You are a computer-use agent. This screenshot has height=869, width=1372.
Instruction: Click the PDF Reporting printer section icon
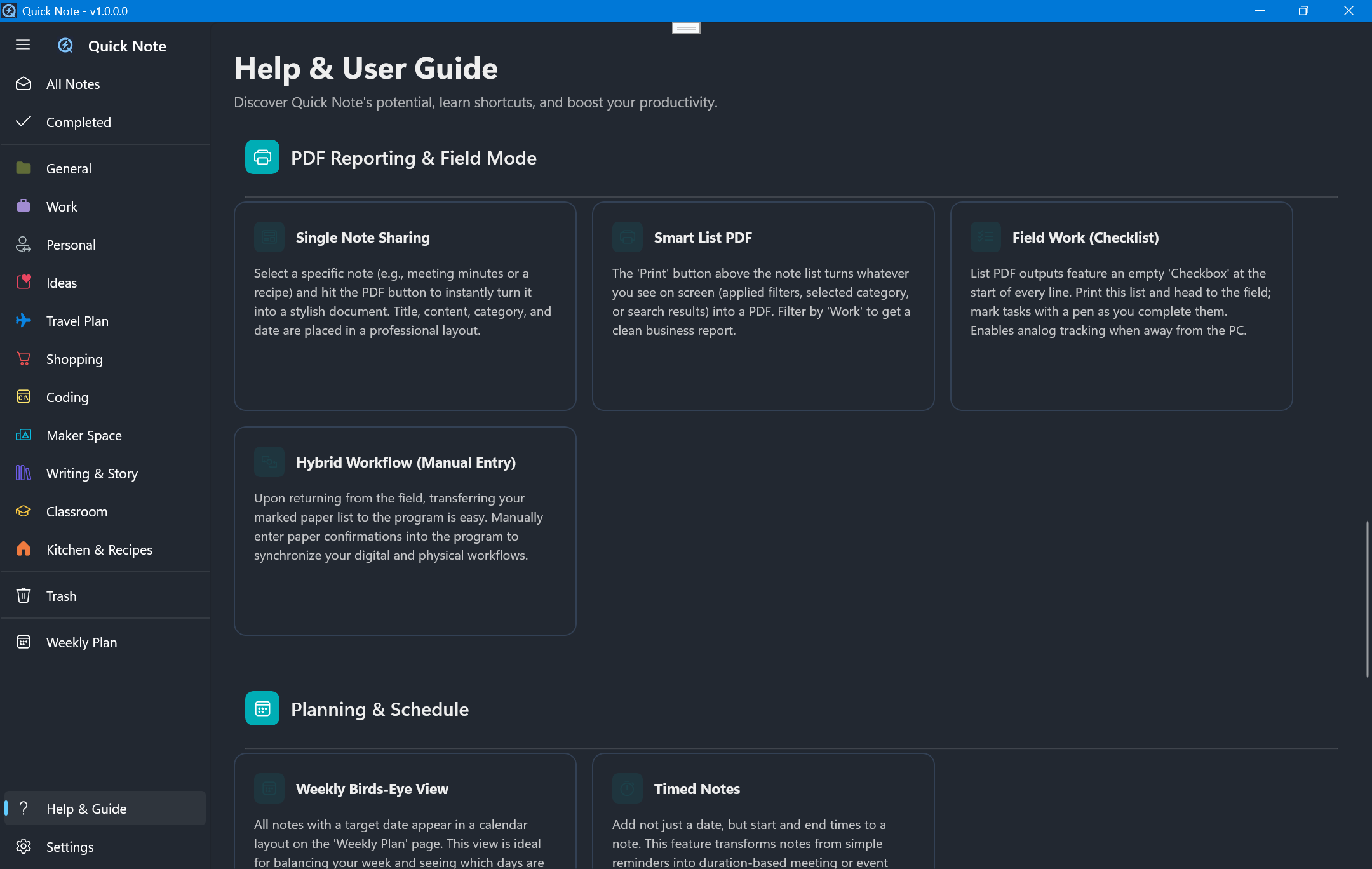tap(262, 157)
